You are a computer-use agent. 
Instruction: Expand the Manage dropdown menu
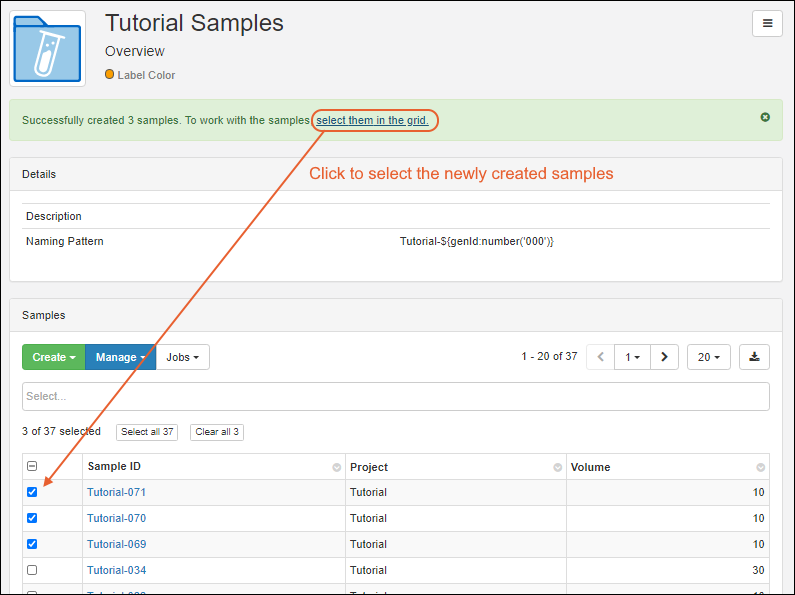click(x=120, y=357)
